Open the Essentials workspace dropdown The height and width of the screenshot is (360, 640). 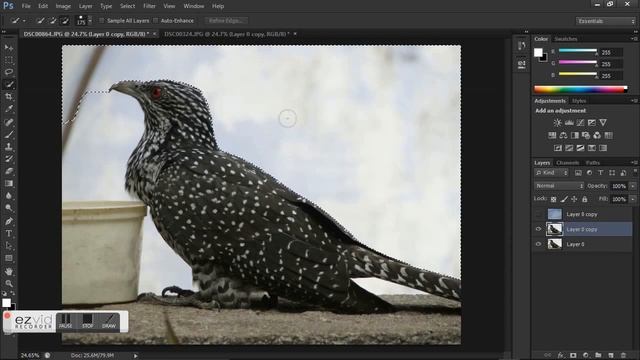click(606, 21)
